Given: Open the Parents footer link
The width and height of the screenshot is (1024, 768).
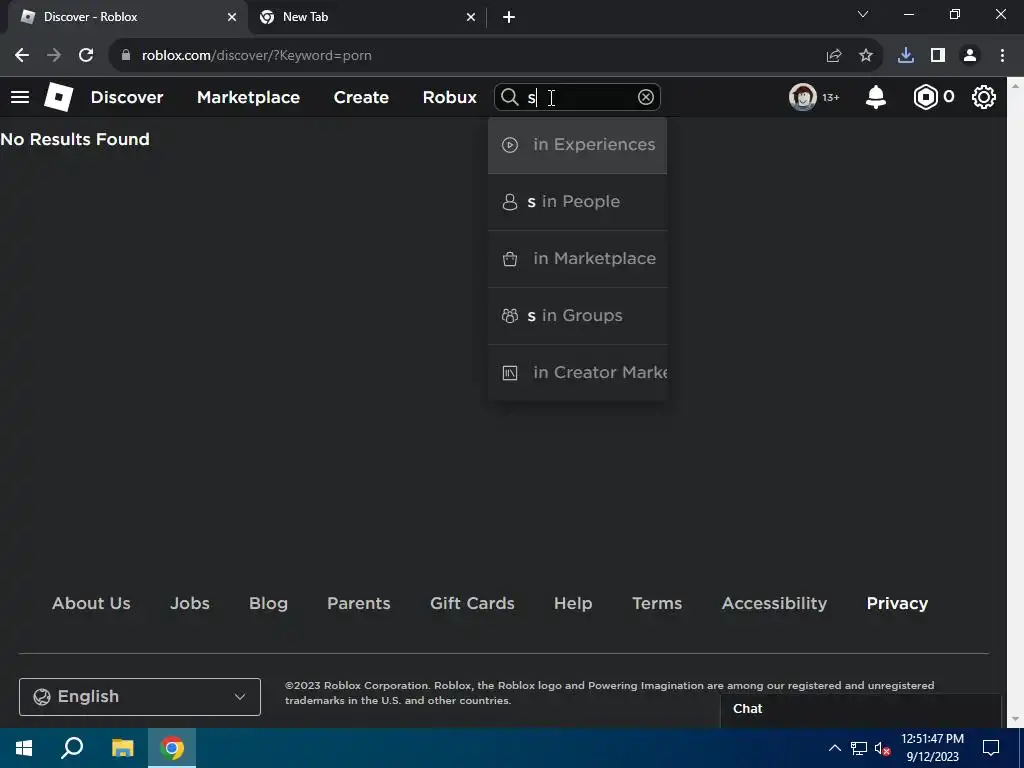Looking at the screenshot, I should [x=359, y=603].
